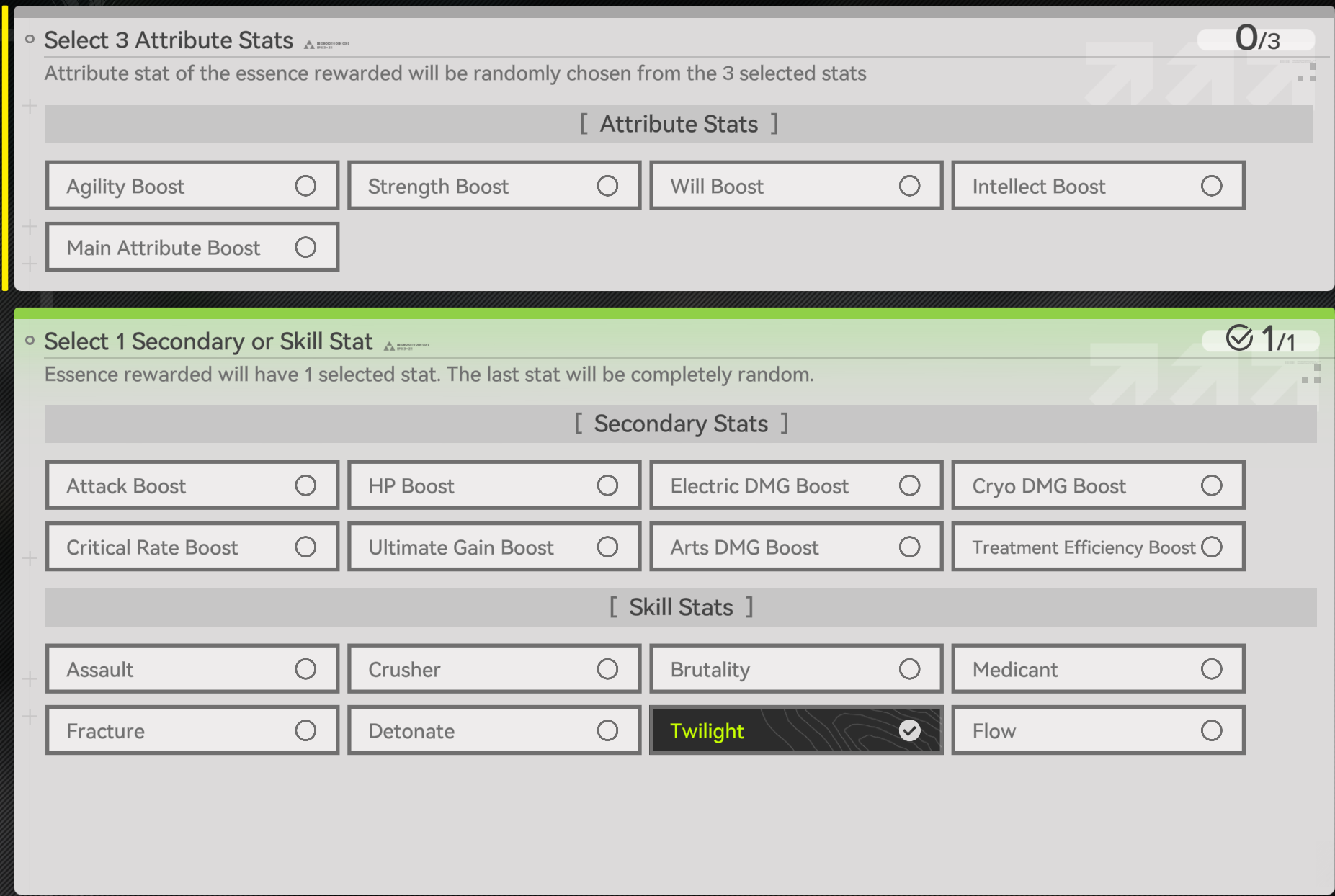Choose the Detonate skill stat
This screenshot has width=1335, height=896.
coord(494,730)
